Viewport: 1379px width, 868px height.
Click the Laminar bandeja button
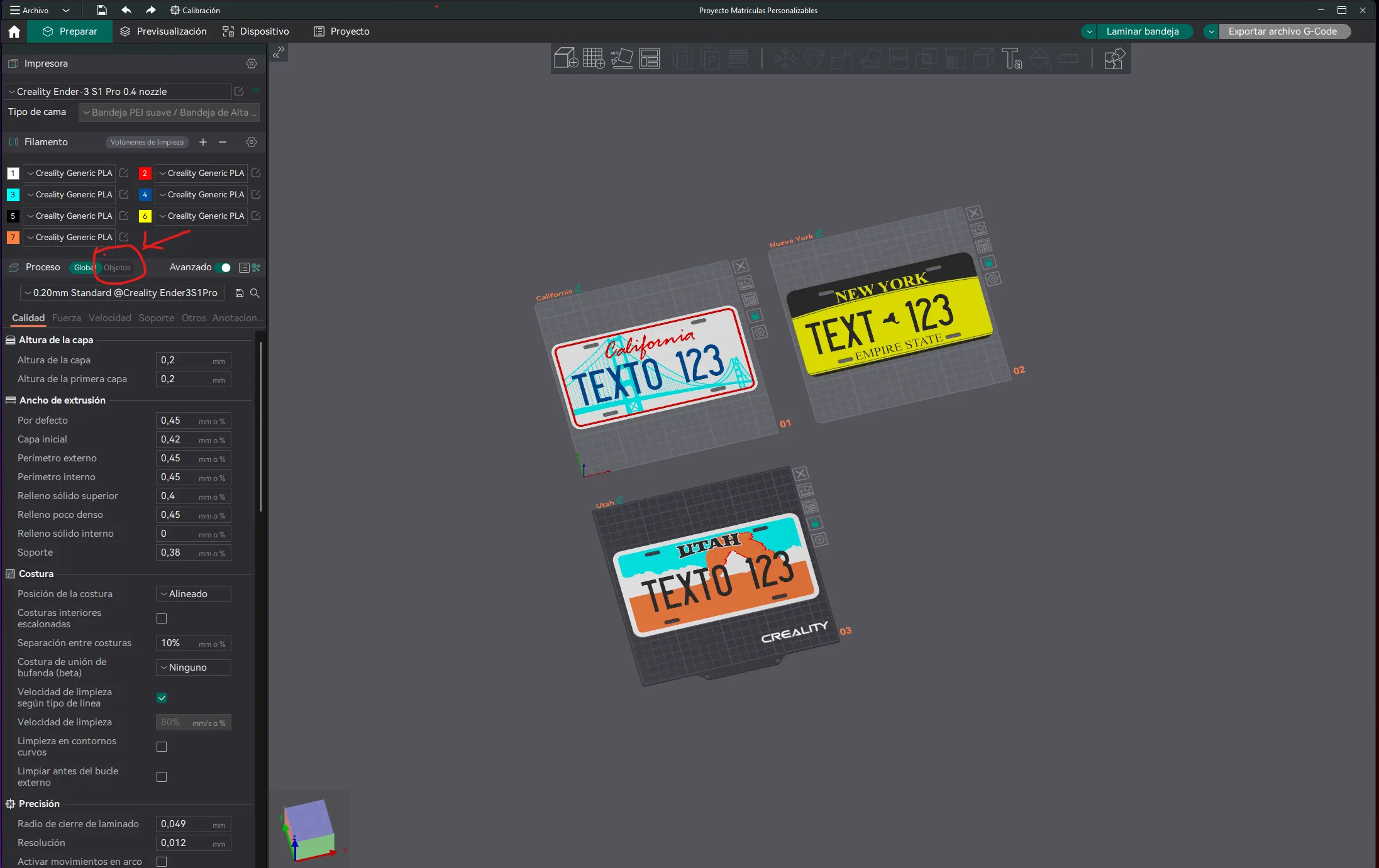point(1143,31)
